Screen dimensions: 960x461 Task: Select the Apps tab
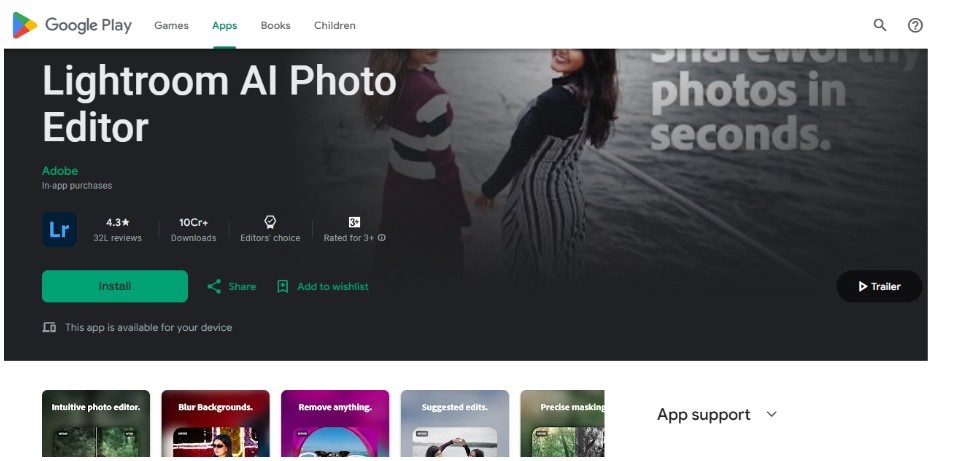click(225, 26)
